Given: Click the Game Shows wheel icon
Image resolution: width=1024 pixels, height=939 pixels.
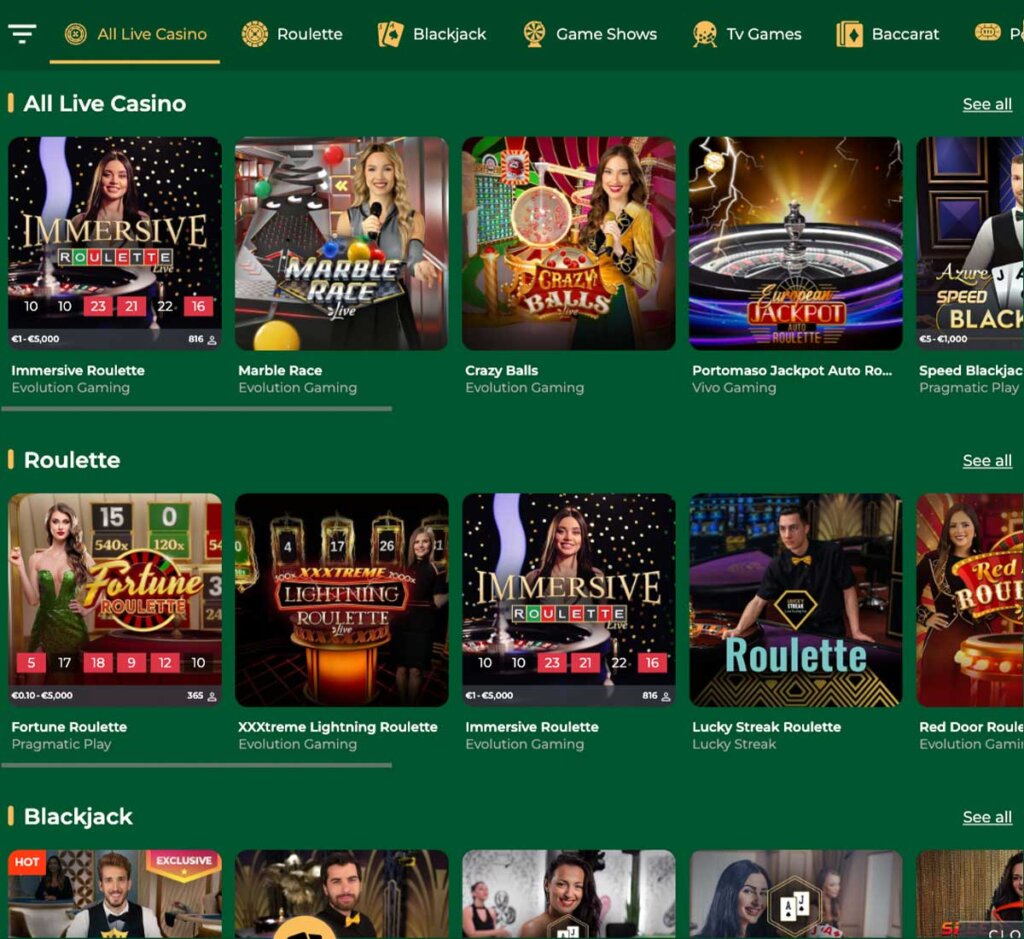Looking at the screenshot, I should click(534, 34).
